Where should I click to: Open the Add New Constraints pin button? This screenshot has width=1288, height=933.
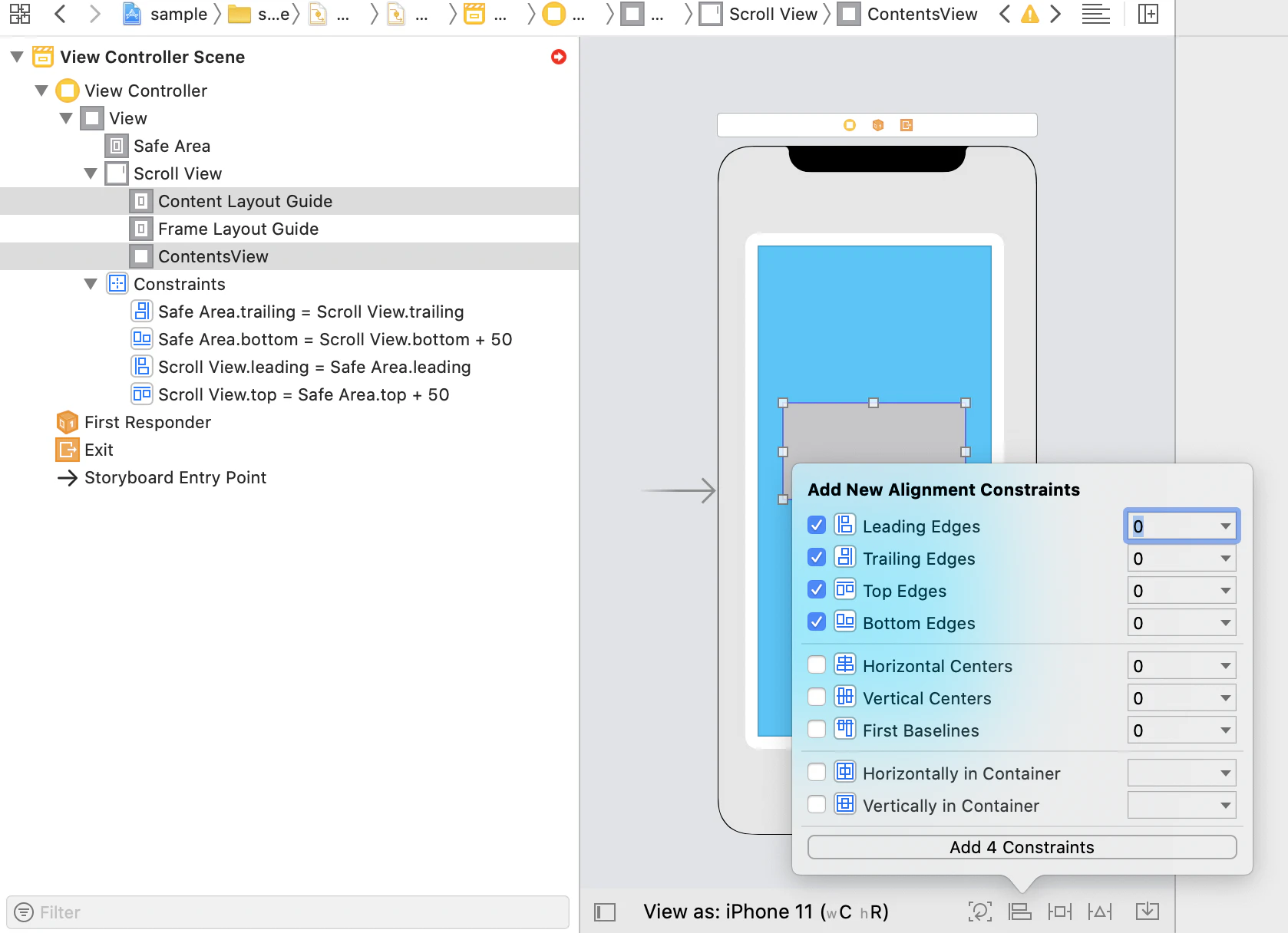coord(1060,912)
